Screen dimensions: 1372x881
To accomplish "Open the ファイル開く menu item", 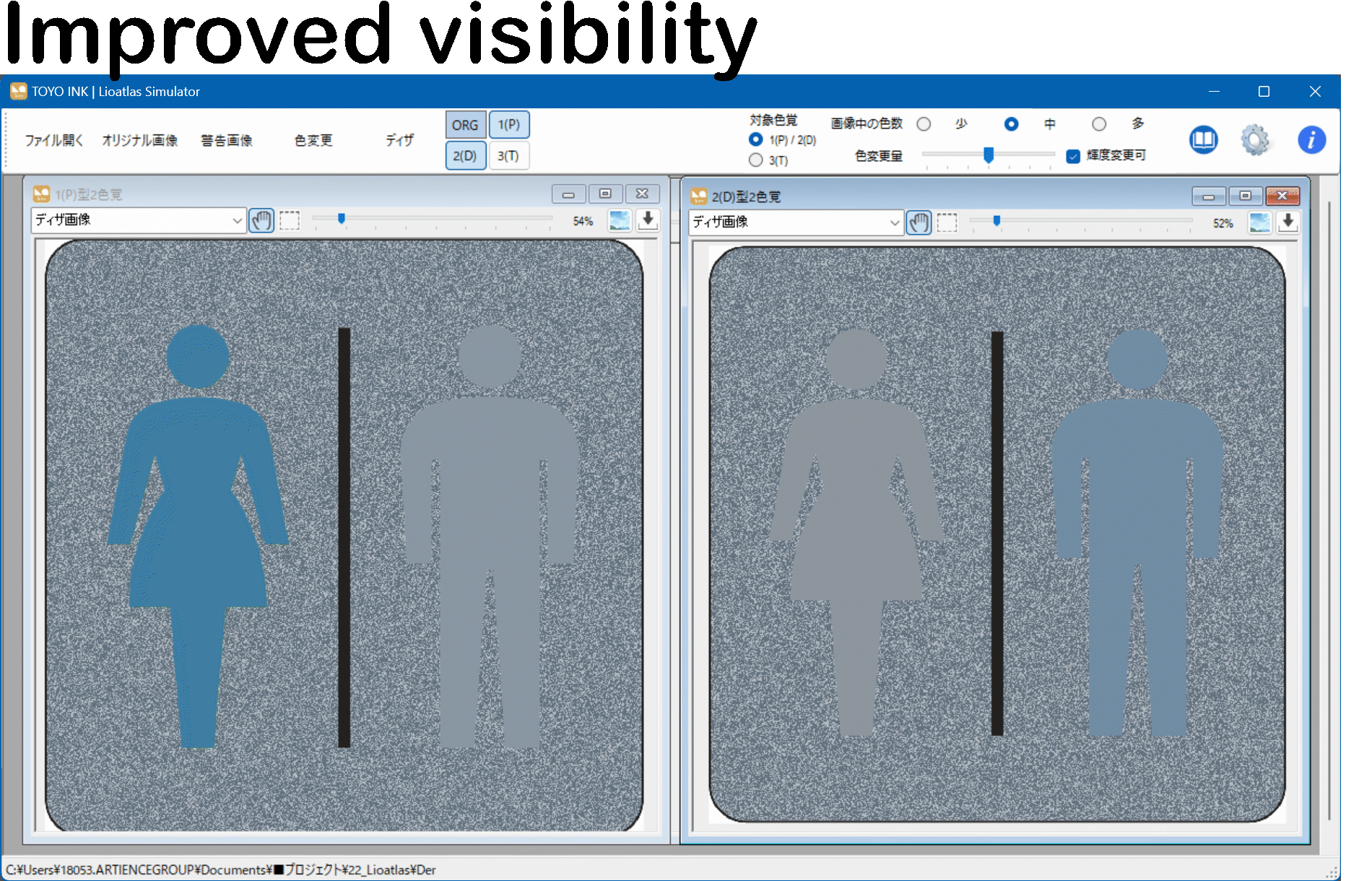I will click(54, 140).
